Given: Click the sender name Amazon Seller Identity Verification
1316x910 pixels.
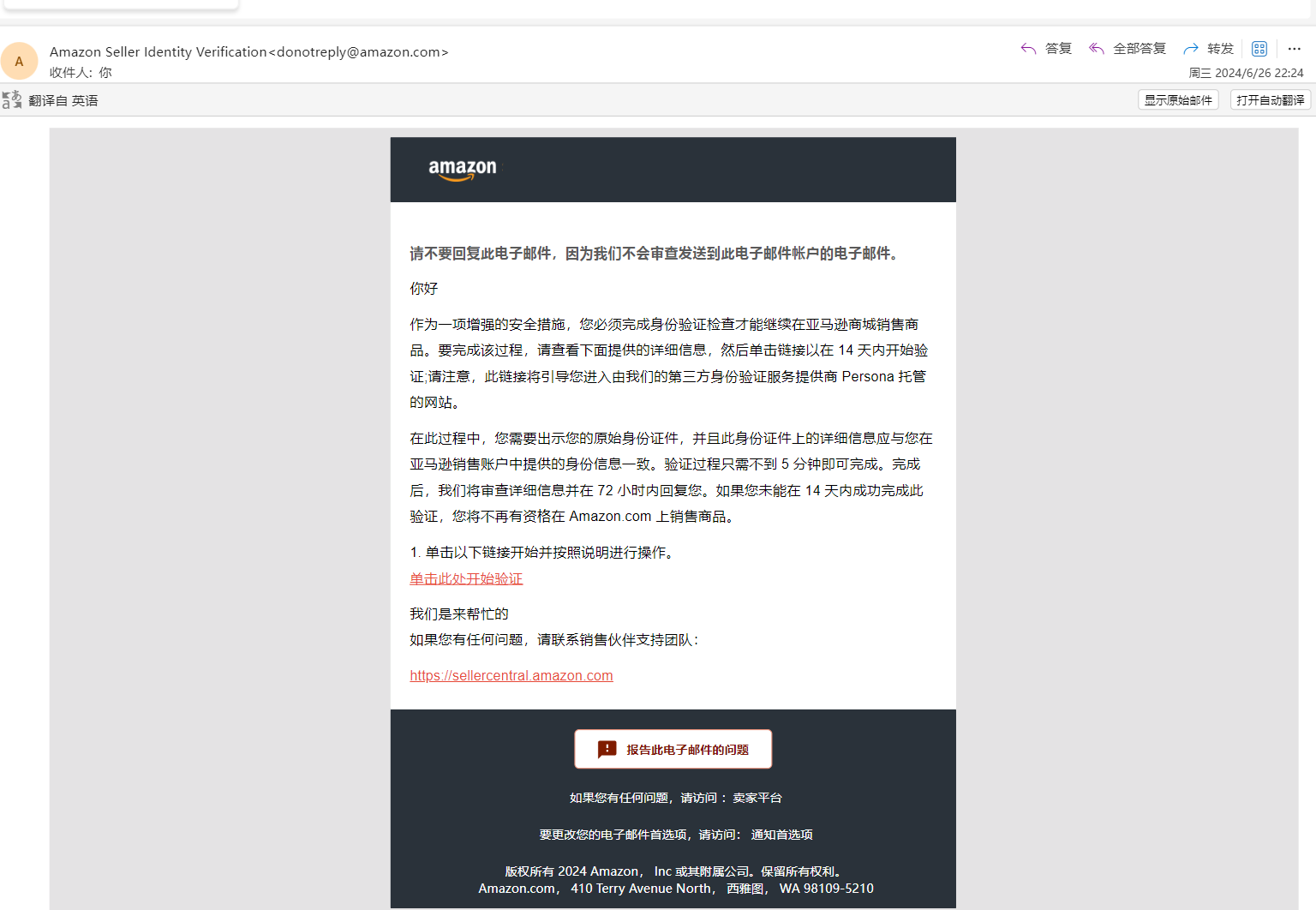Looking at the screenshot, I should 159,52.
